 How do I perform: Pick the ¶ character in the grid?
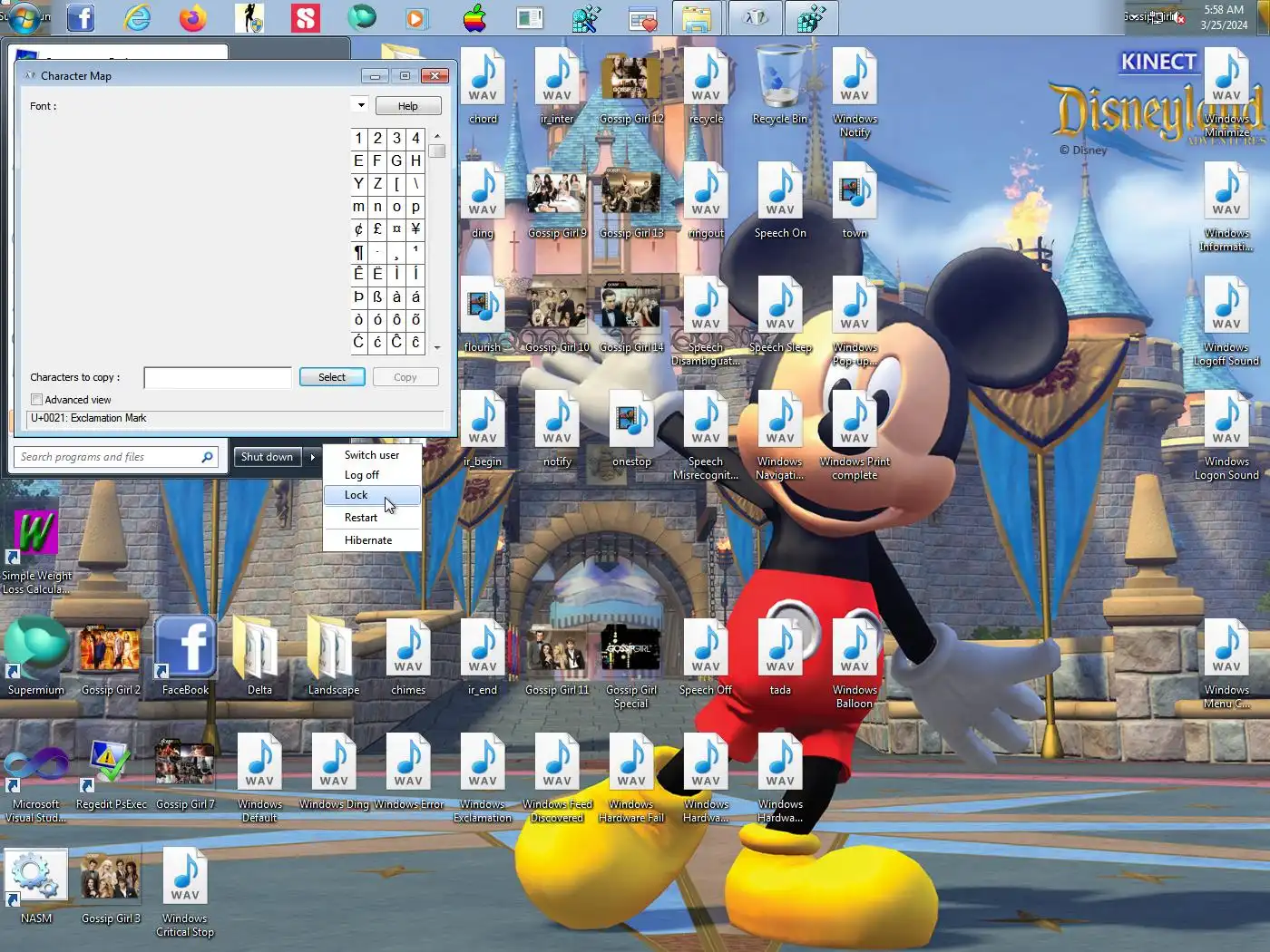[358, 251]
